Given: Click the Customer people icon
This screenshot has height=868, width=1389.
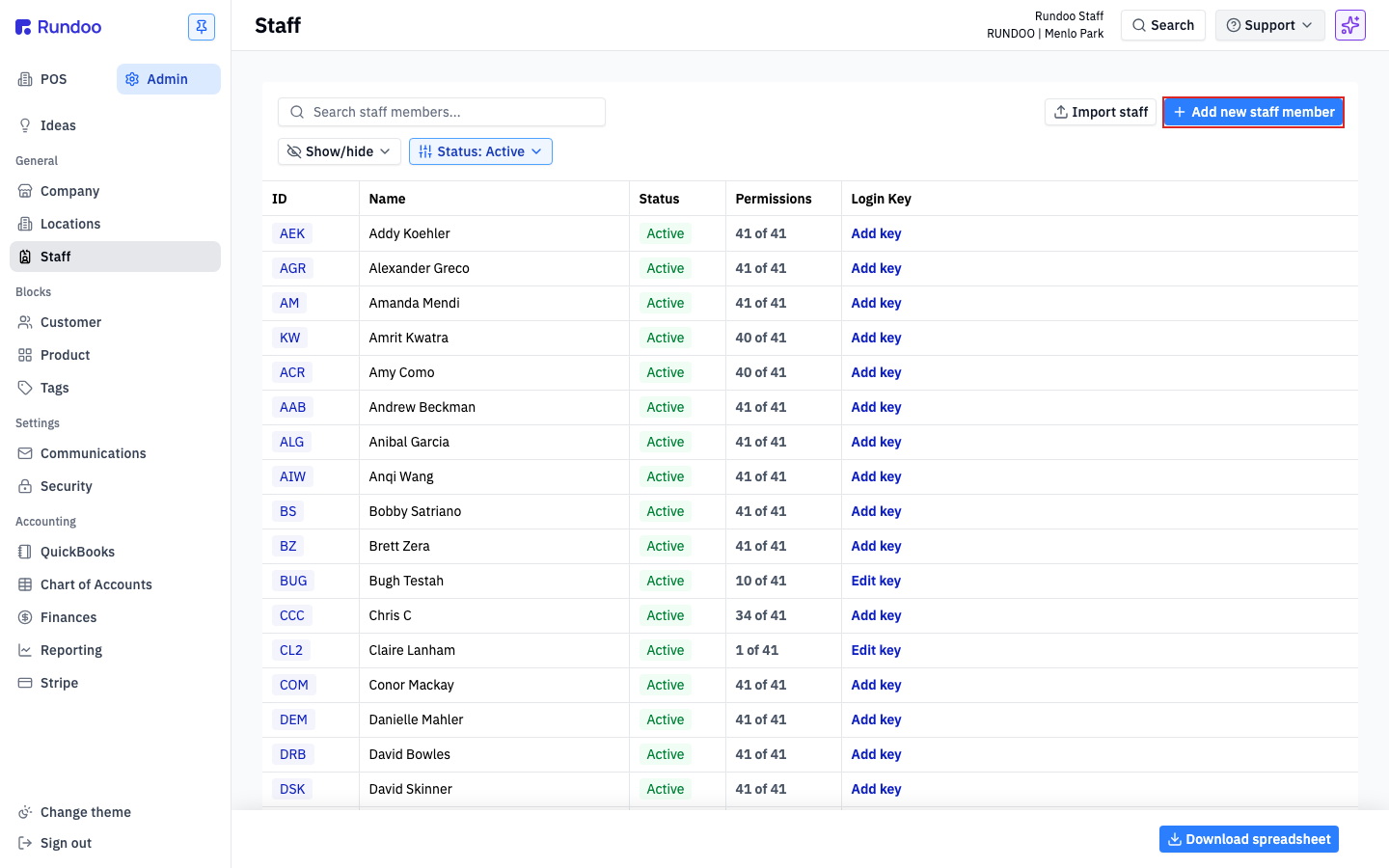Looking at the screenshot, I should pyautogui.click(x=25, y=322).
